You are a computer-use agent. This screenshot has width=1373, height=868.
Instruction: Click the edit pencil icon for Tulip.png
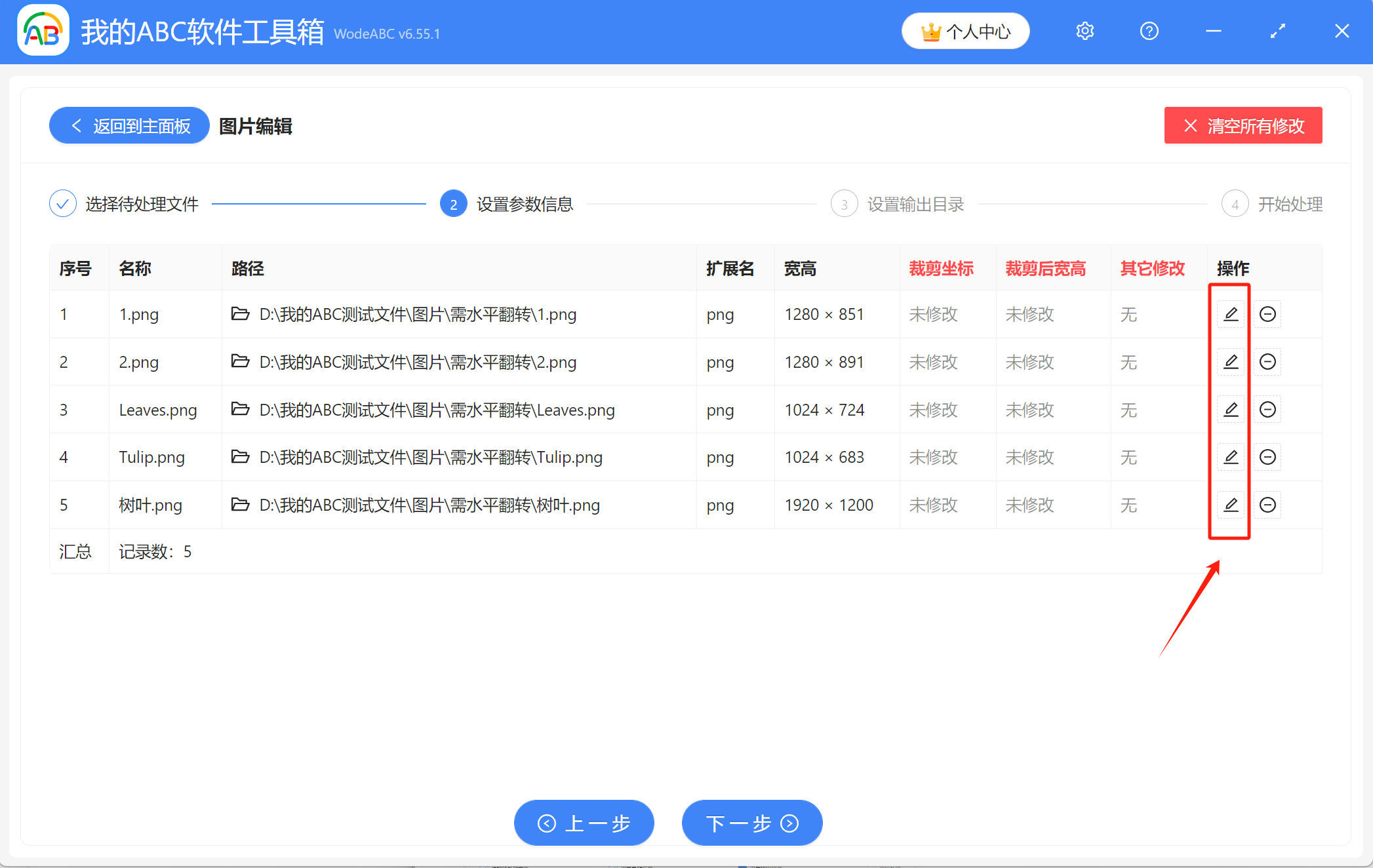1231,457
